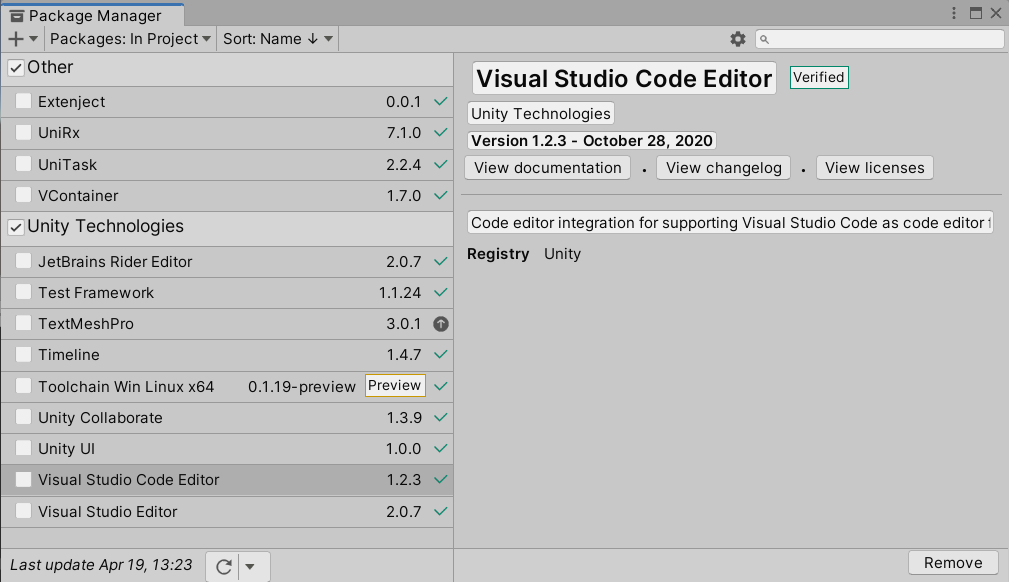Click the Visual Studio Code Editor title
The height and width of the screenshot is (582, 1009).
624,79
